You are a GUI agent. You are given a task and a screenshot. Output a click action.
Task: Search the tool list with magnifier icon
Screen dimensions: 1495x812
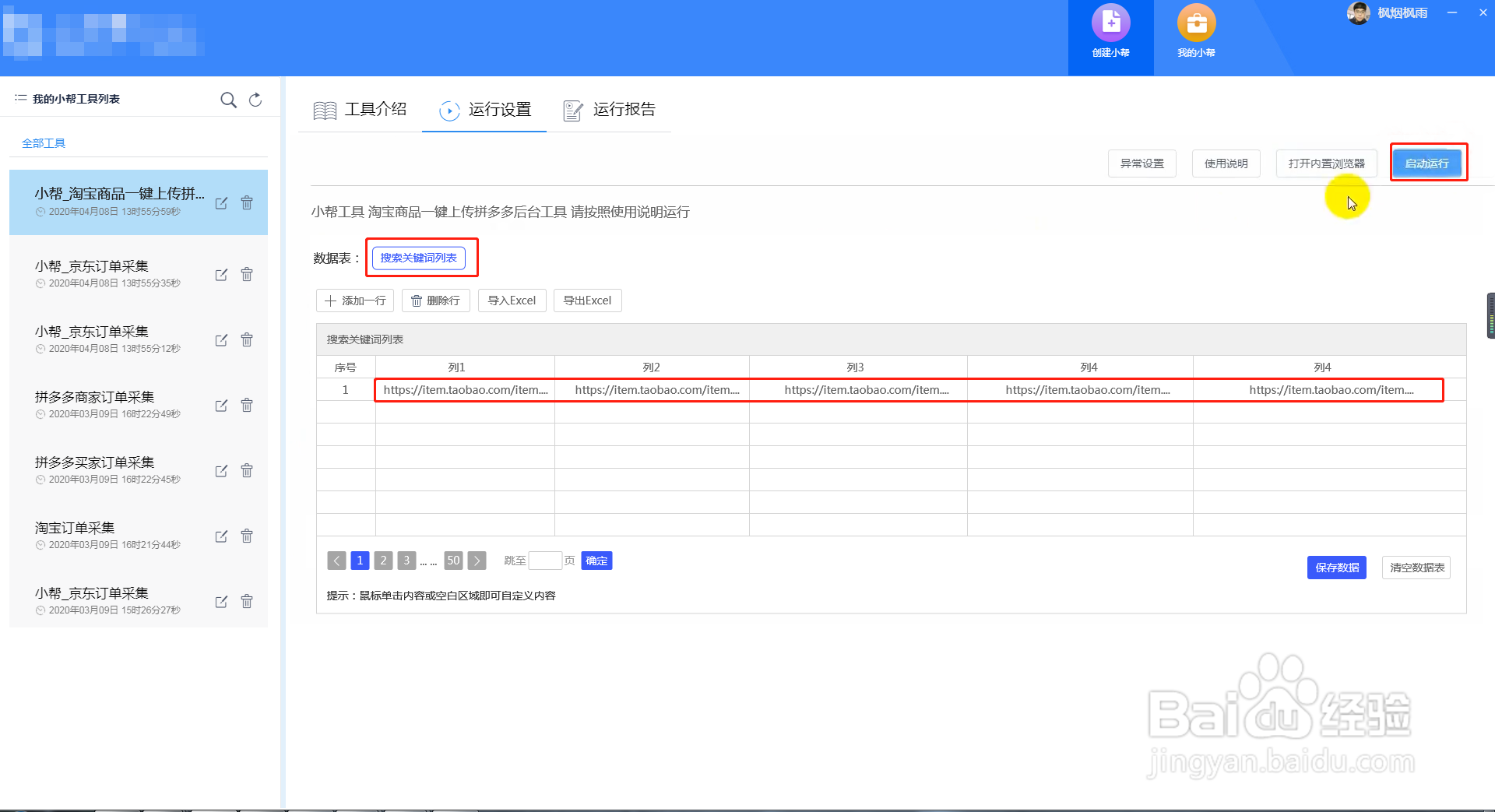[x=228, y=100]
